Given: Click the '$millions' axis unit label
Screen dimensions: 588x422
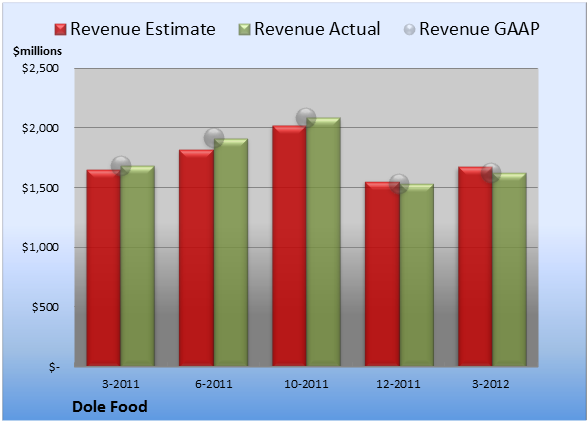Looking at the screenshot, I should [37, 51].
